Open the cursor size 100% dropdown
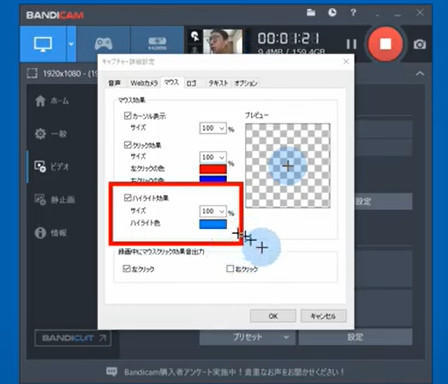Viewport: 448px width, 384px height. (x=213, y=128)
